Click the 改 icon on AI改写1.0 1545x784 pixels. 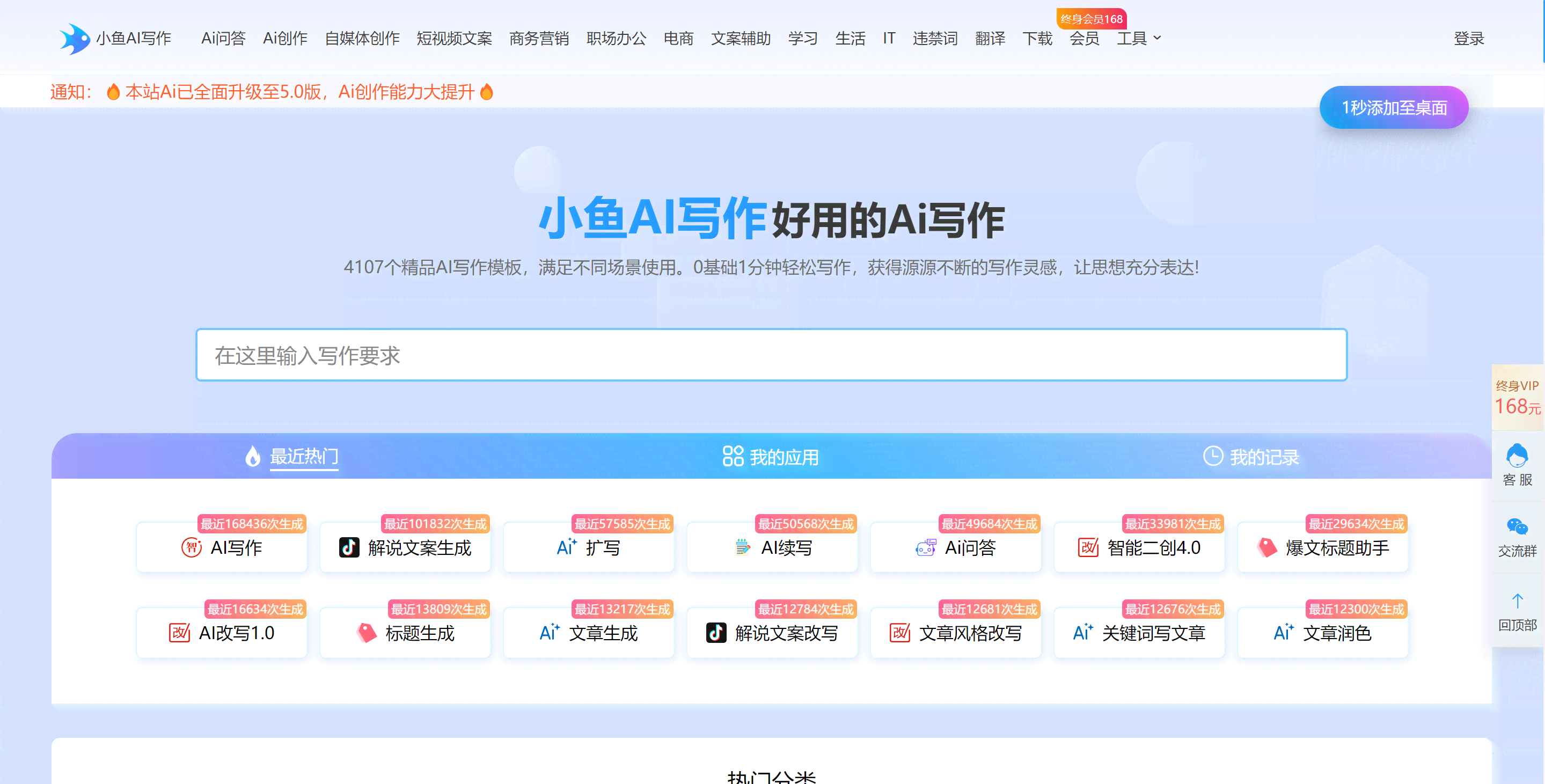(x=179, y=633)
